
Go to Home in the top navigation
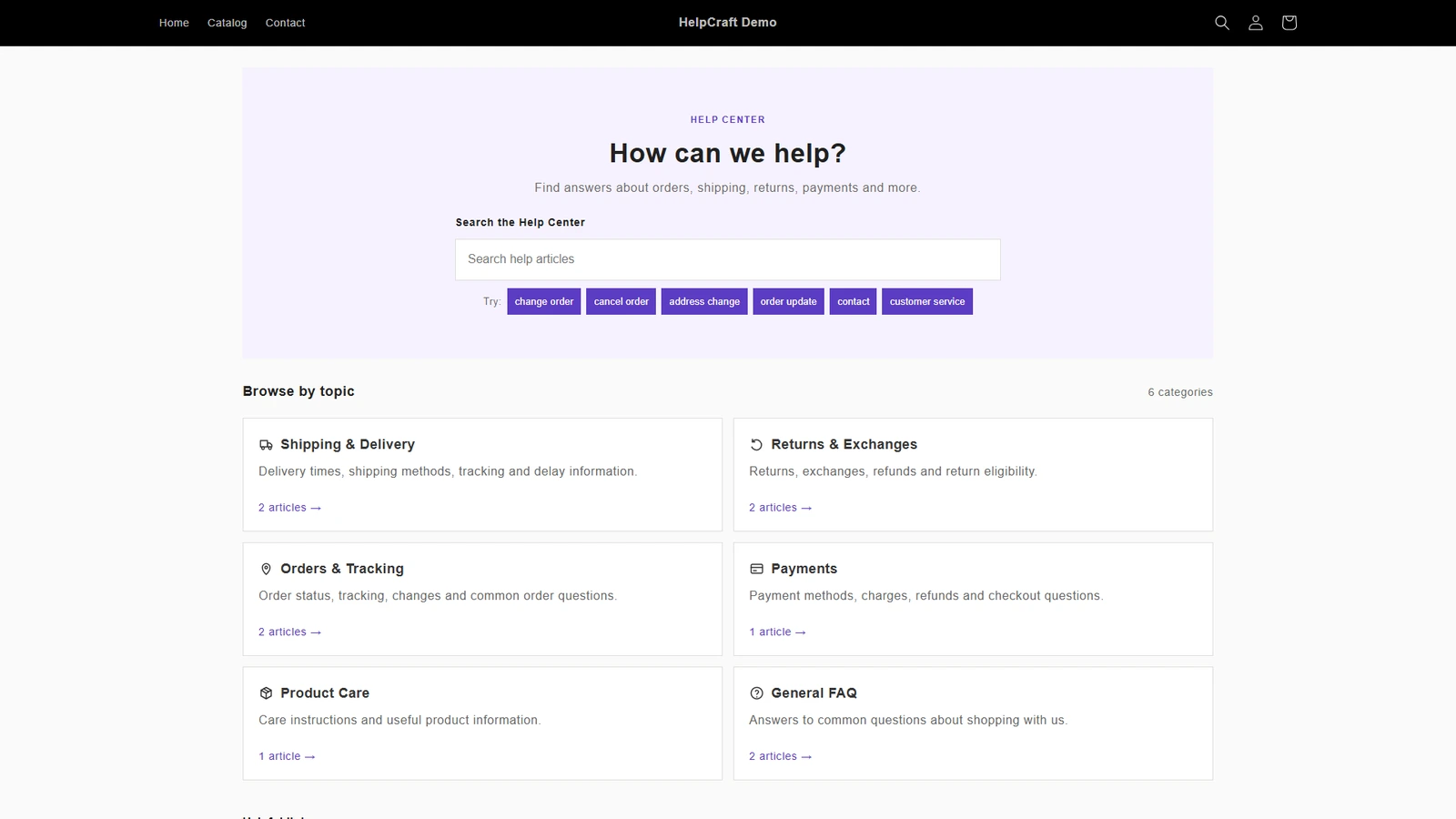coord(174,23)
